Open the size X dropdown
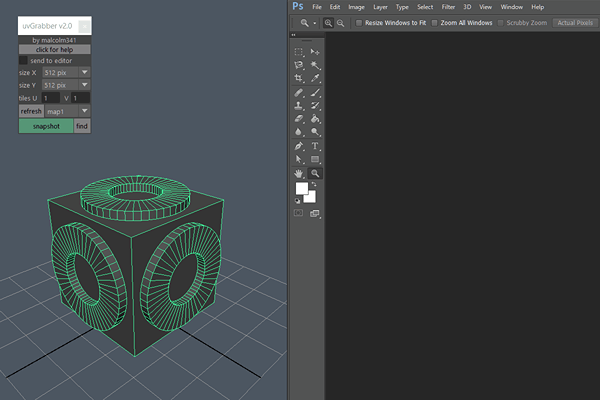Image resolution: width=600 pixels, height=400 pixels. (x=85, y=73)
